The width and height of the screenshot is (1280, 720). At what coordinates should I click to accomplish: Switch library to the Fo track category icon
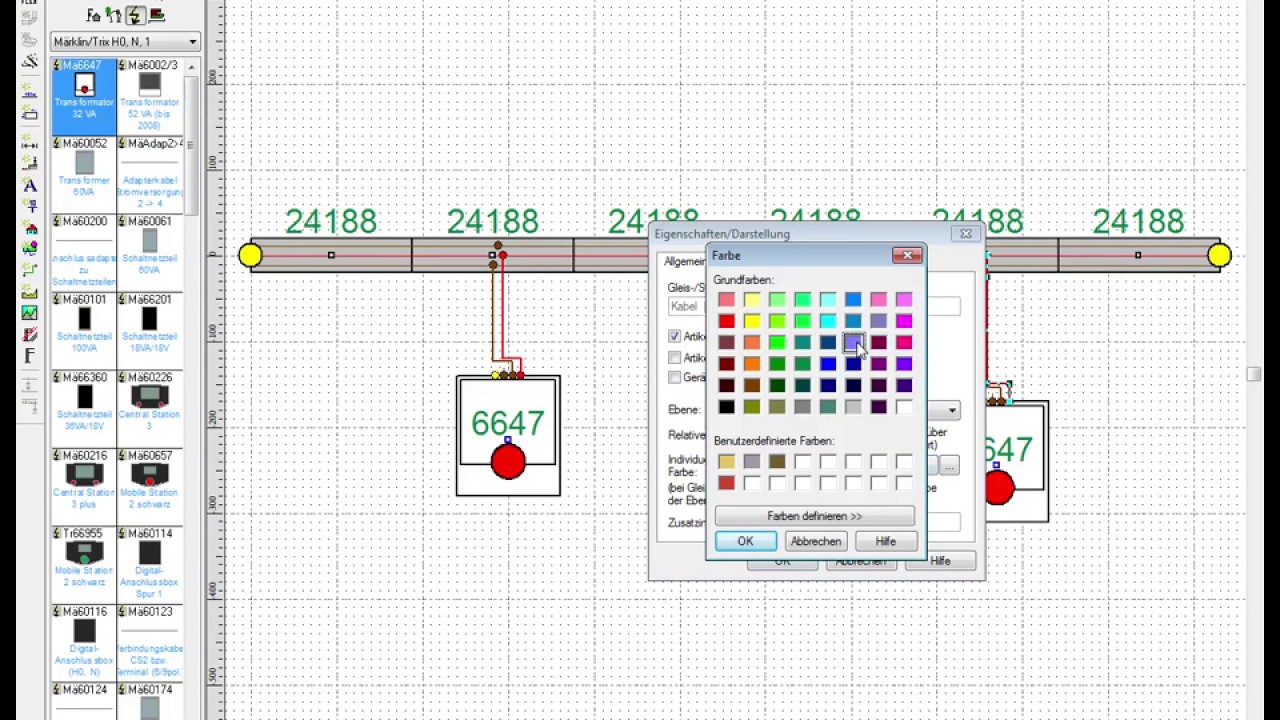pyautogui.click(x=94, y=15)
